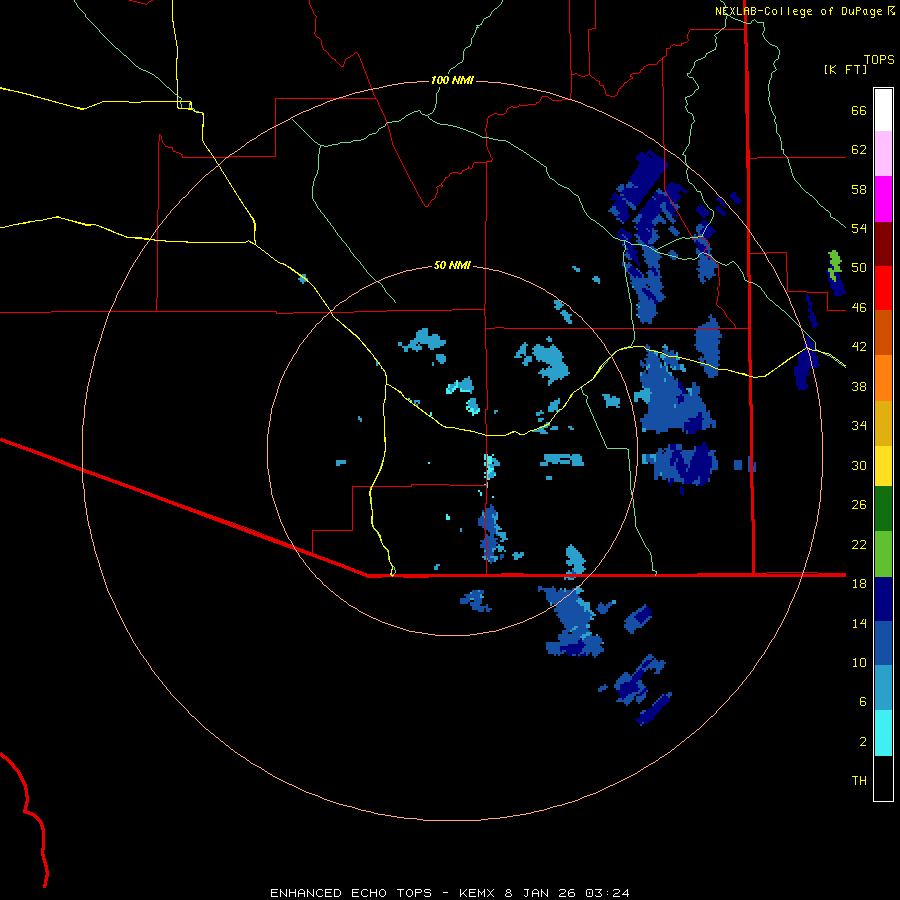Screen dimensions: 900x900
Task: Click the '6' legend value
Action: click(863, 701)
